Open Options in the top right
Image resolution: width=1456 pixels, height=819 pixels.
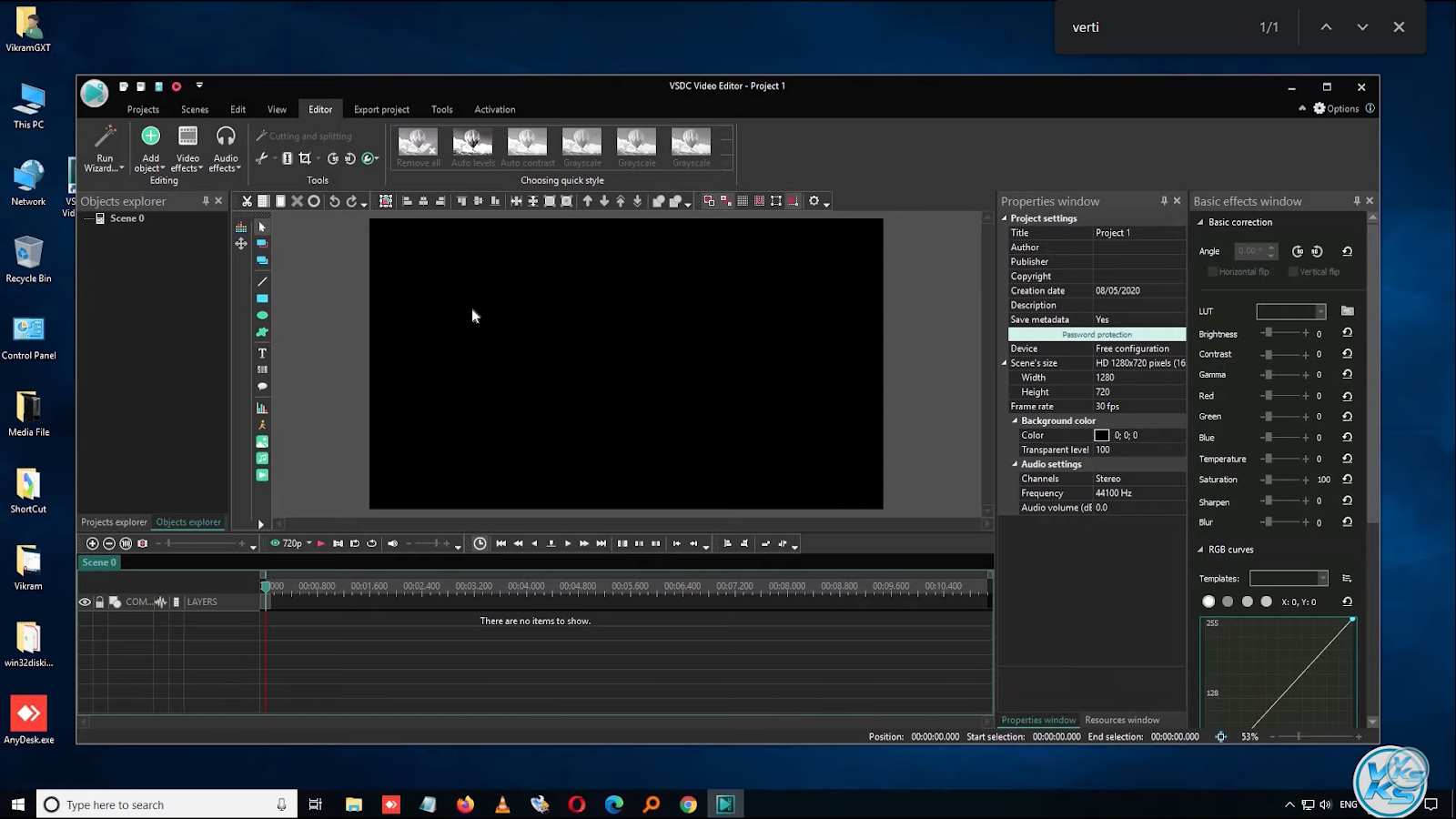[1335, 108]
